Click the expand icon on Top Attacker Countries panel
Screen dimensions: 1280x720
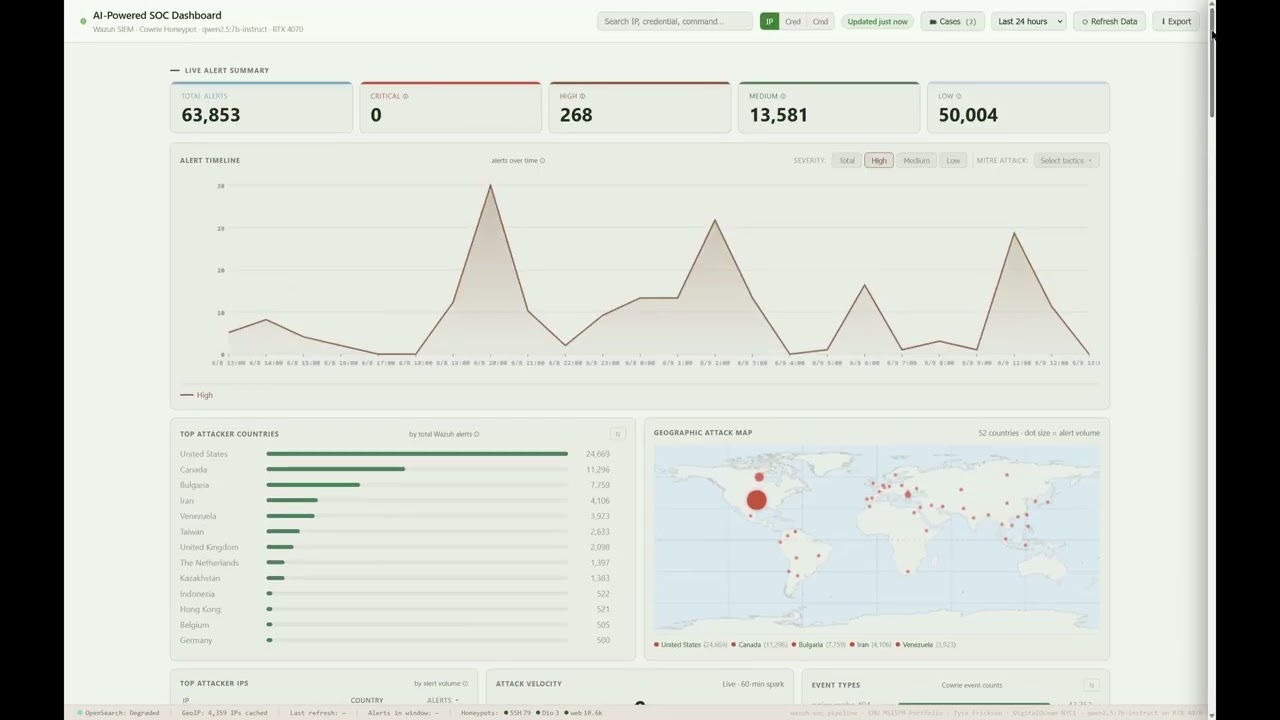(617, 434)
